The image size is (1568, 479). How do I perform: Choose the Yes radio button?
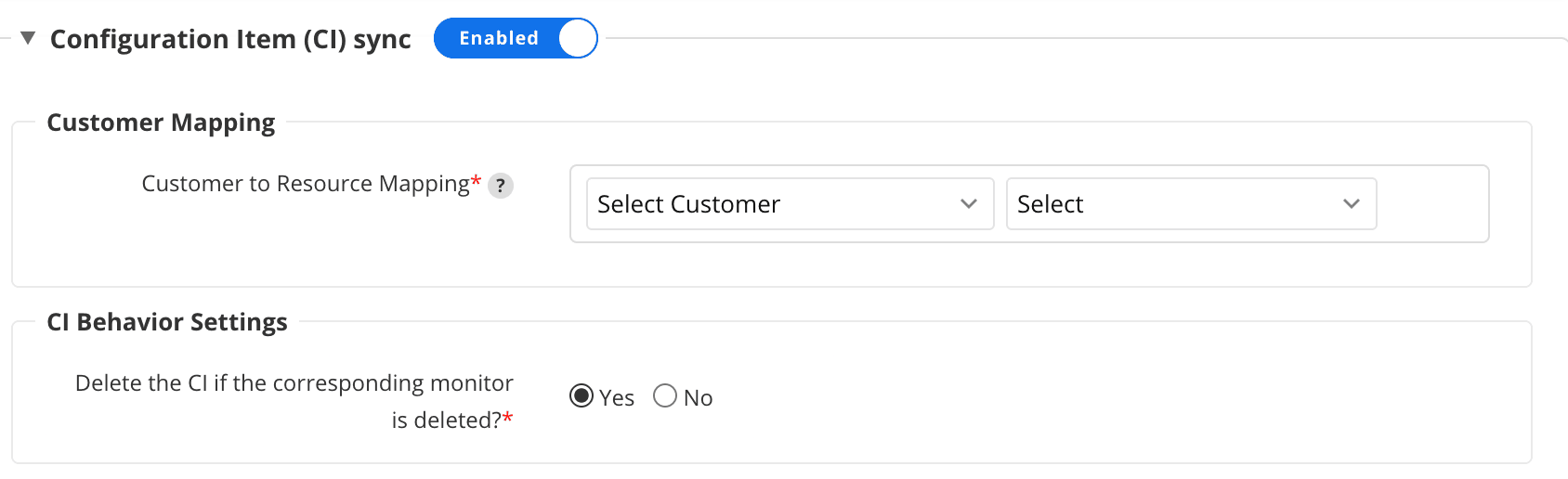pyautogui.click(x=581, y=396)
